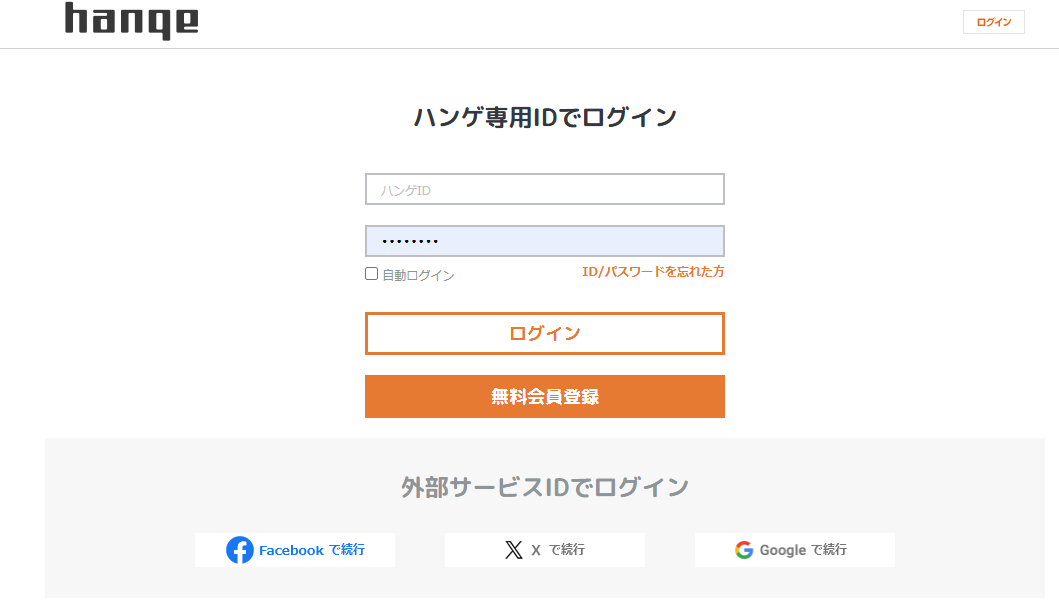This screenshot has height=609, width=1059.
Task: Click the top-right ログイン header button
Action: [993, 22]
